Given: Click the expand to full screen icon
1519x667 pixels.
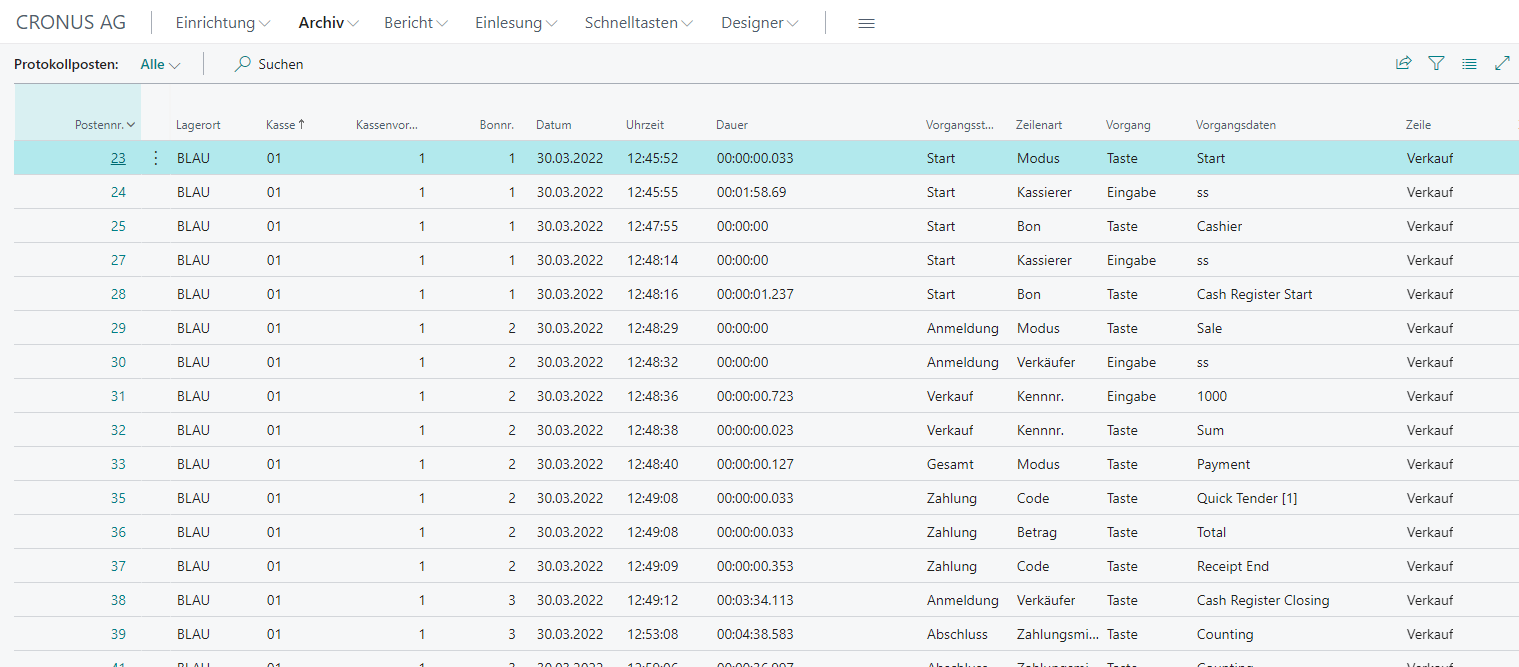Looking at the screenshot, I should (1501, 64).
